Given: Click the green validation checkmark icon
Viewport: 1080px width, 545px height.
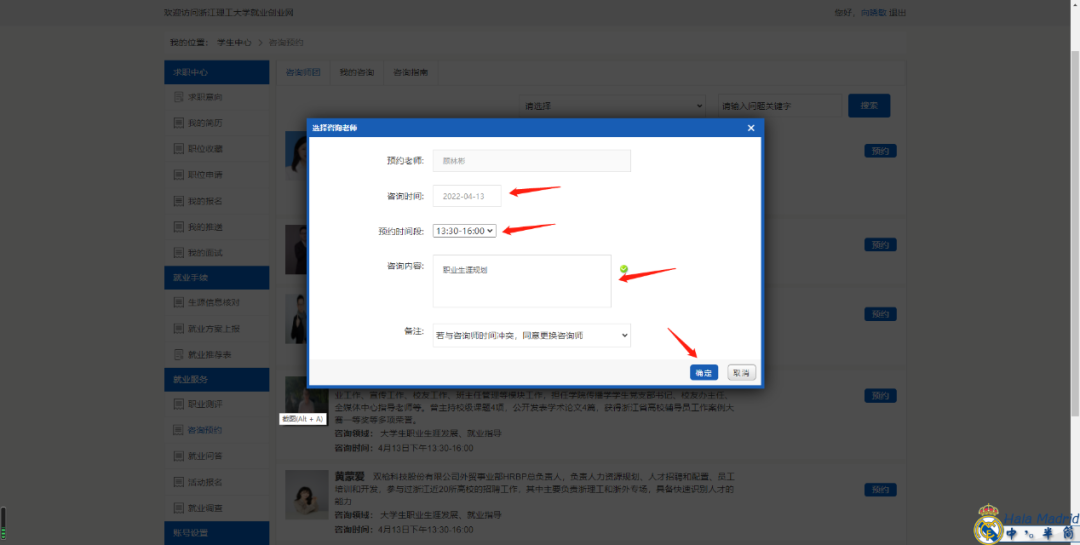Looking at the screenshot, I should [x=624, y=269].
